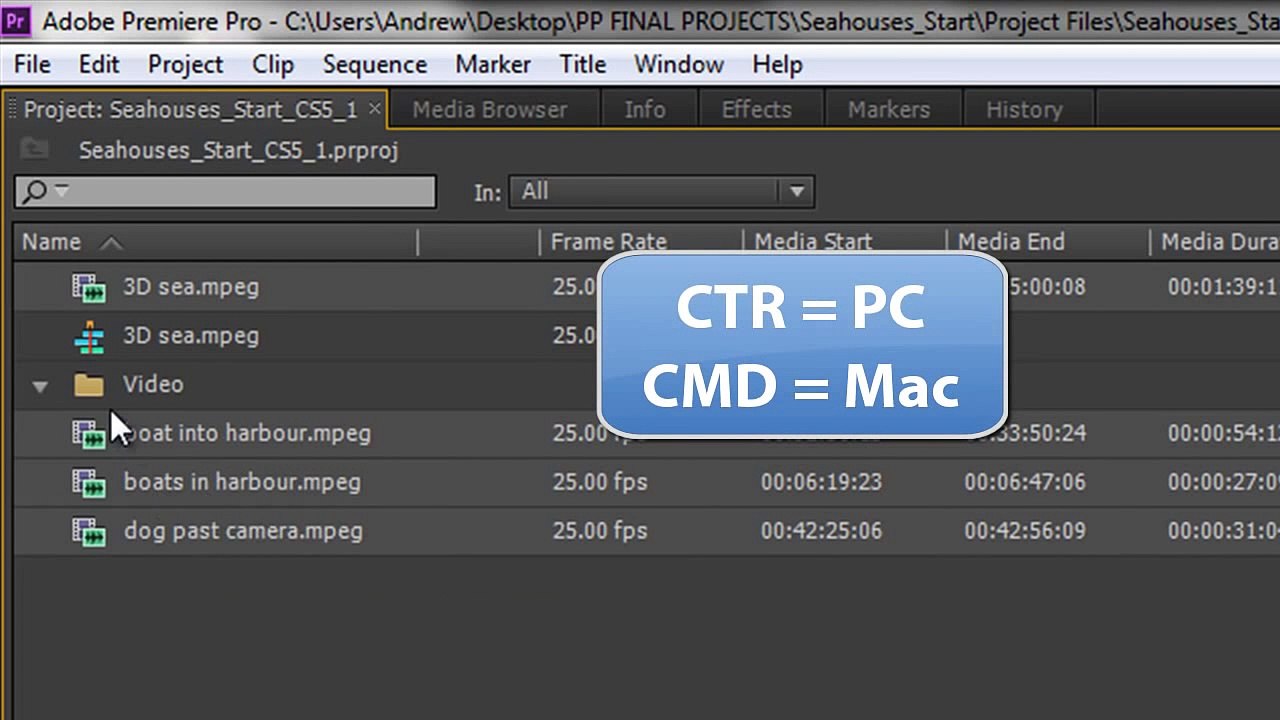
Task: Click the clip icon of boat into harbour.mpeg
Action: click(89, 434)
